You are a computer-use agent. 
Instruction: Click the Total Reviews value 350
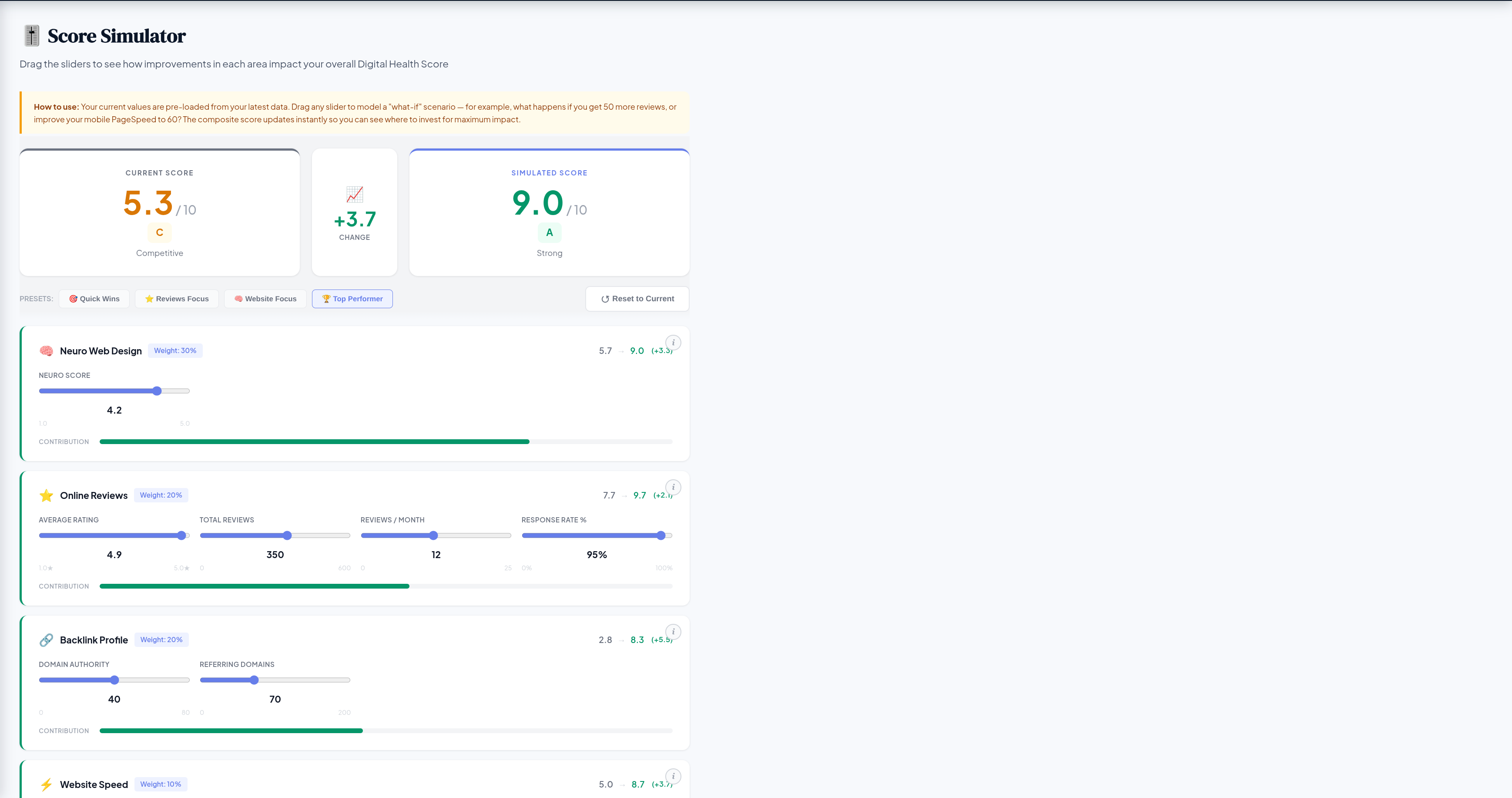pos(275,554)
